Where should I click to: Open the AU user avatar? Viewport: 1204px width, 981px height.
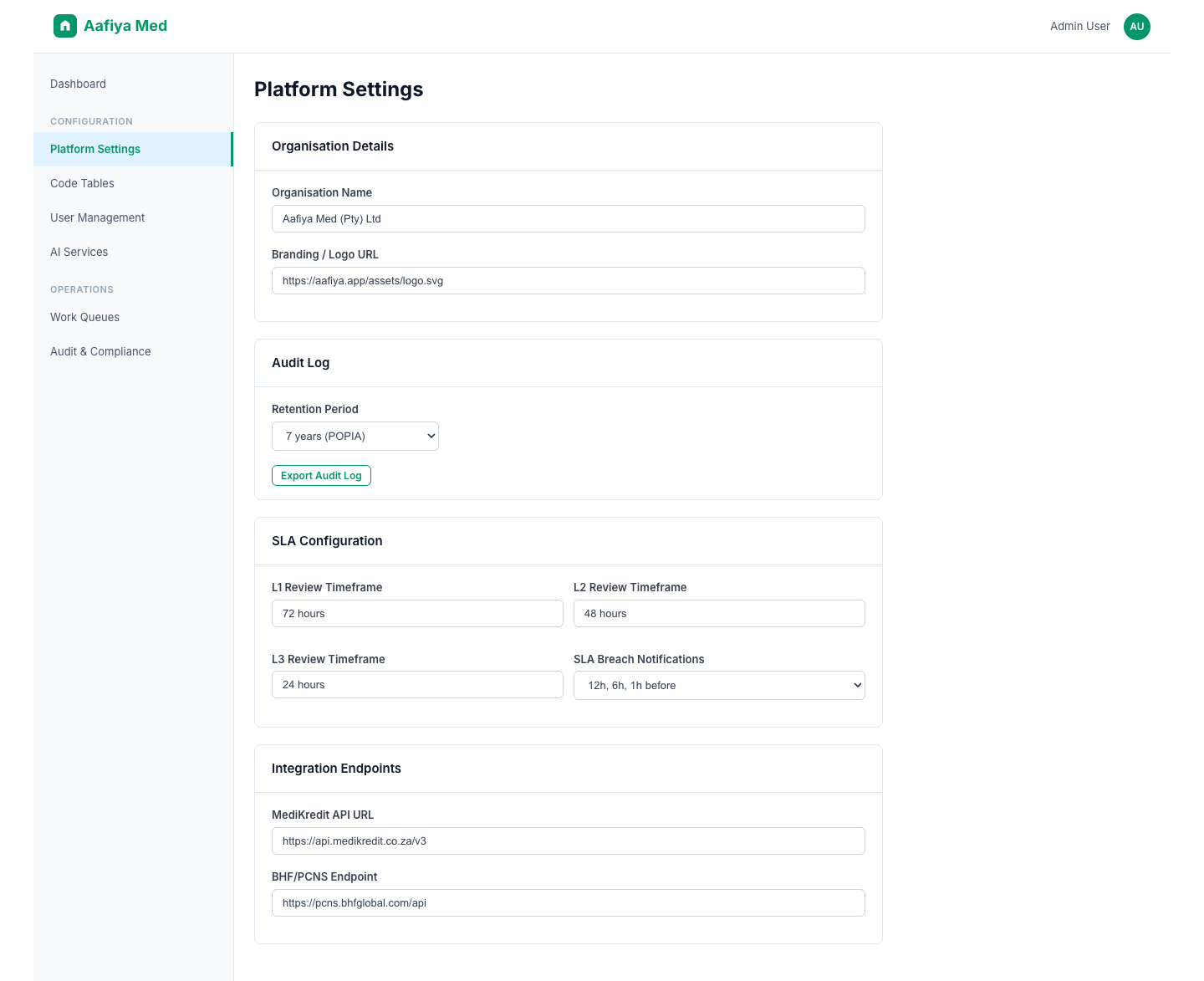point(1136,27)
